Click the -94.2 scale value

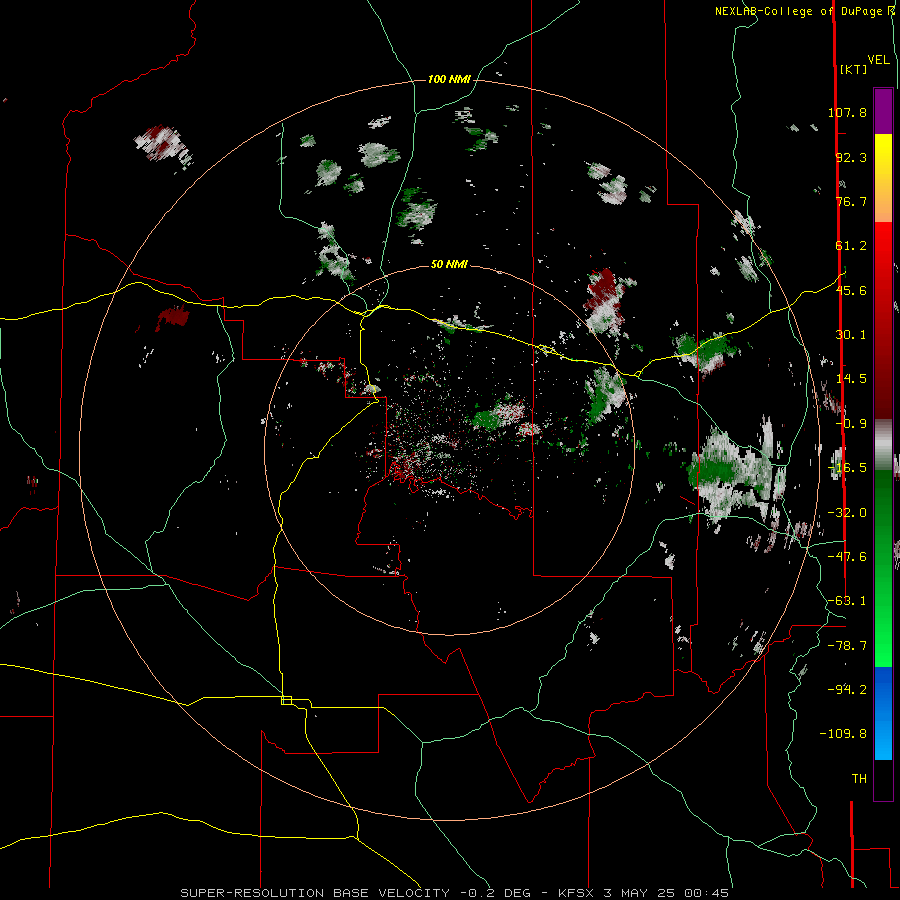coord(847,690)
